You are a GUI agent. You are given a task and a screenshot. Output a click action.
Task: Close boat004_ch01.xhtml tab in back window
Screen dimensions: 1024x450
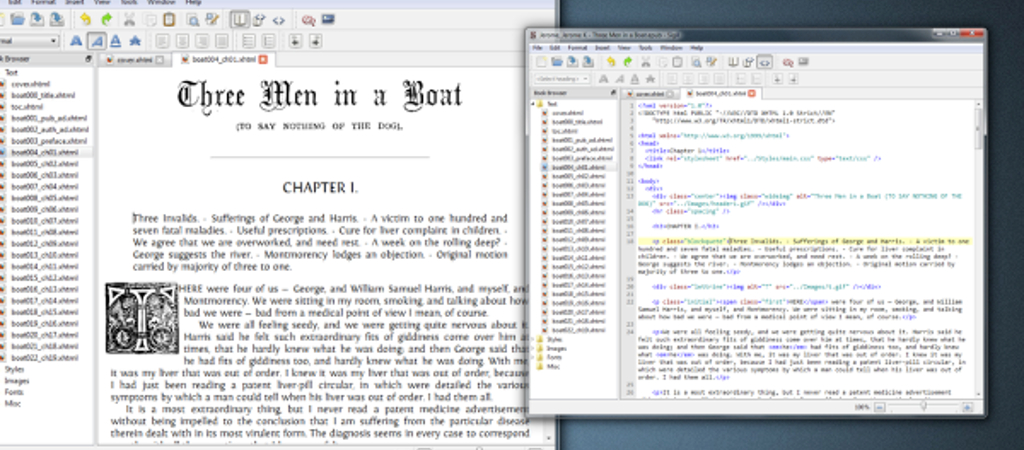point(263,59)
